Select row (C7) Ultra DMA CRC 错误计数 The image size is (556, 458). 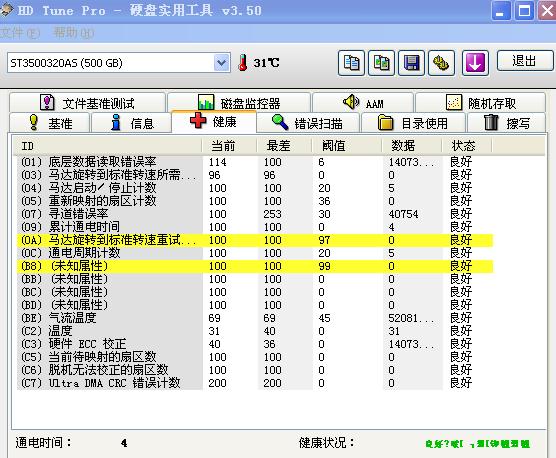pos(255,383)
